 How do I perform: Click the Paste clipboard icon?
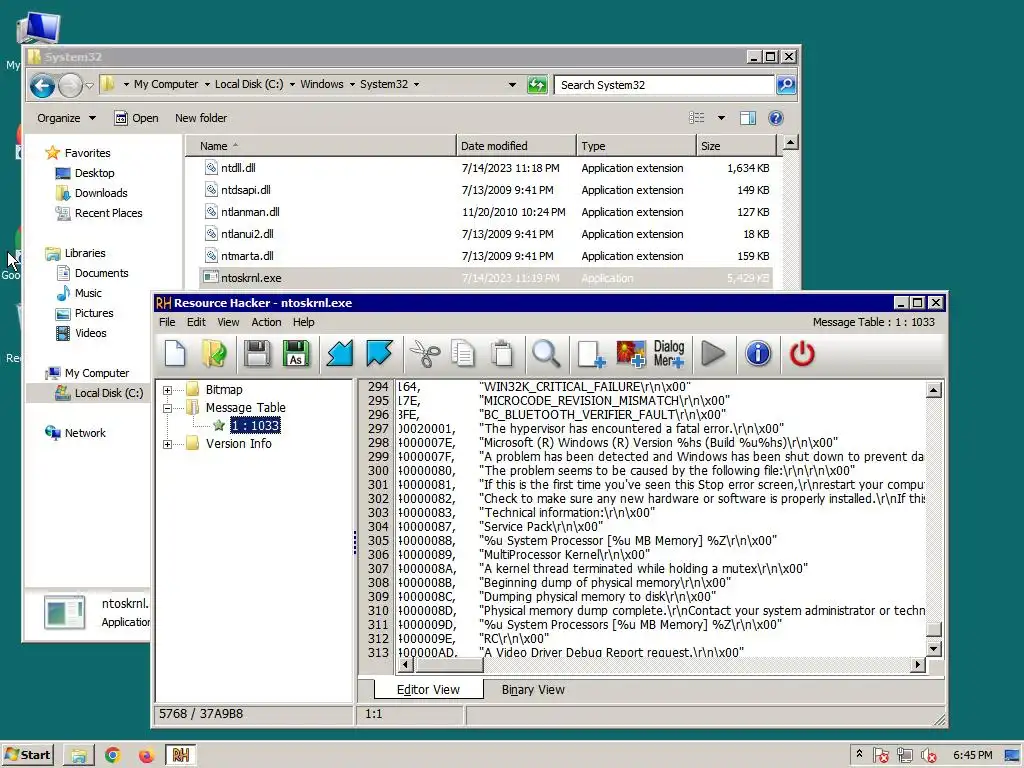(502, 354)
